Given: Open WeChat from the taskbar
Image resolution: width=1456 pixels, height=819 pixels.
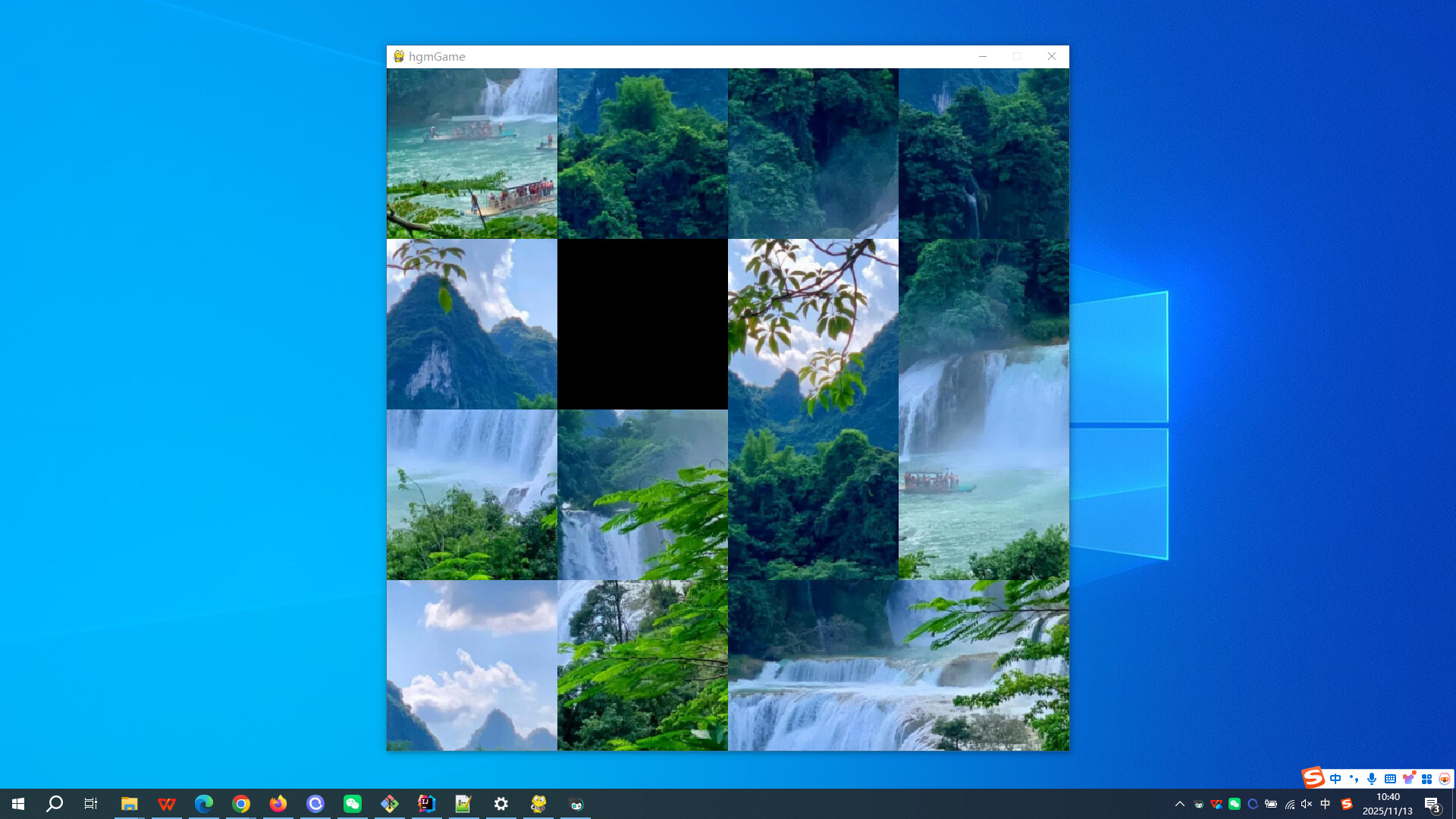Looking at the screenshot, I should pos(352,803).
